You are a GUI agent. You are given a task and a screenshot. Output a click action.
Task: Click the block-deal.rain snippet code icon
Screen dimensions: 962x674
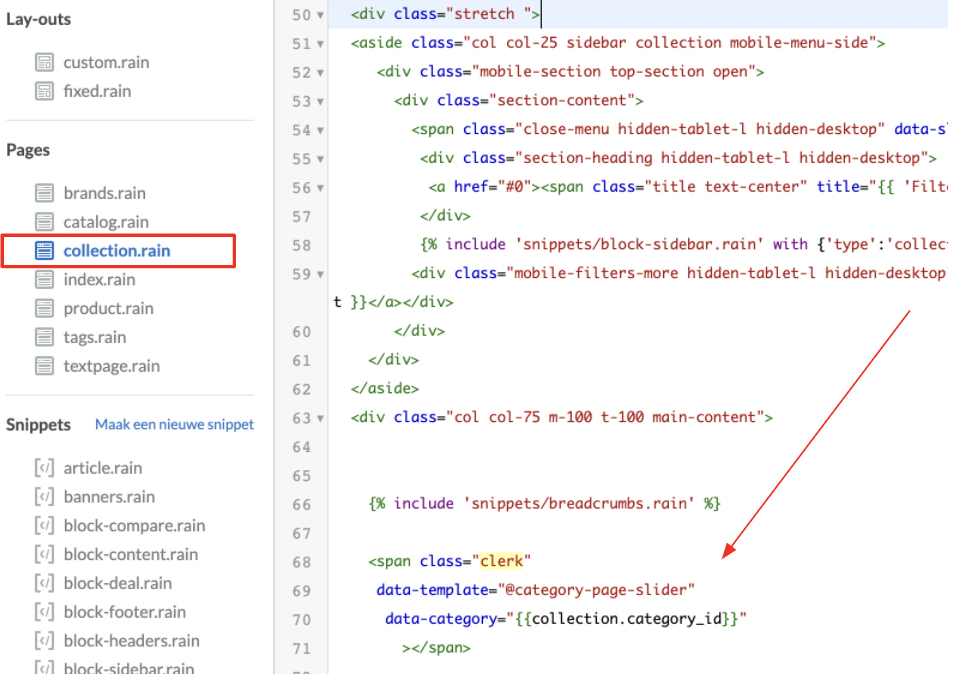44,583
